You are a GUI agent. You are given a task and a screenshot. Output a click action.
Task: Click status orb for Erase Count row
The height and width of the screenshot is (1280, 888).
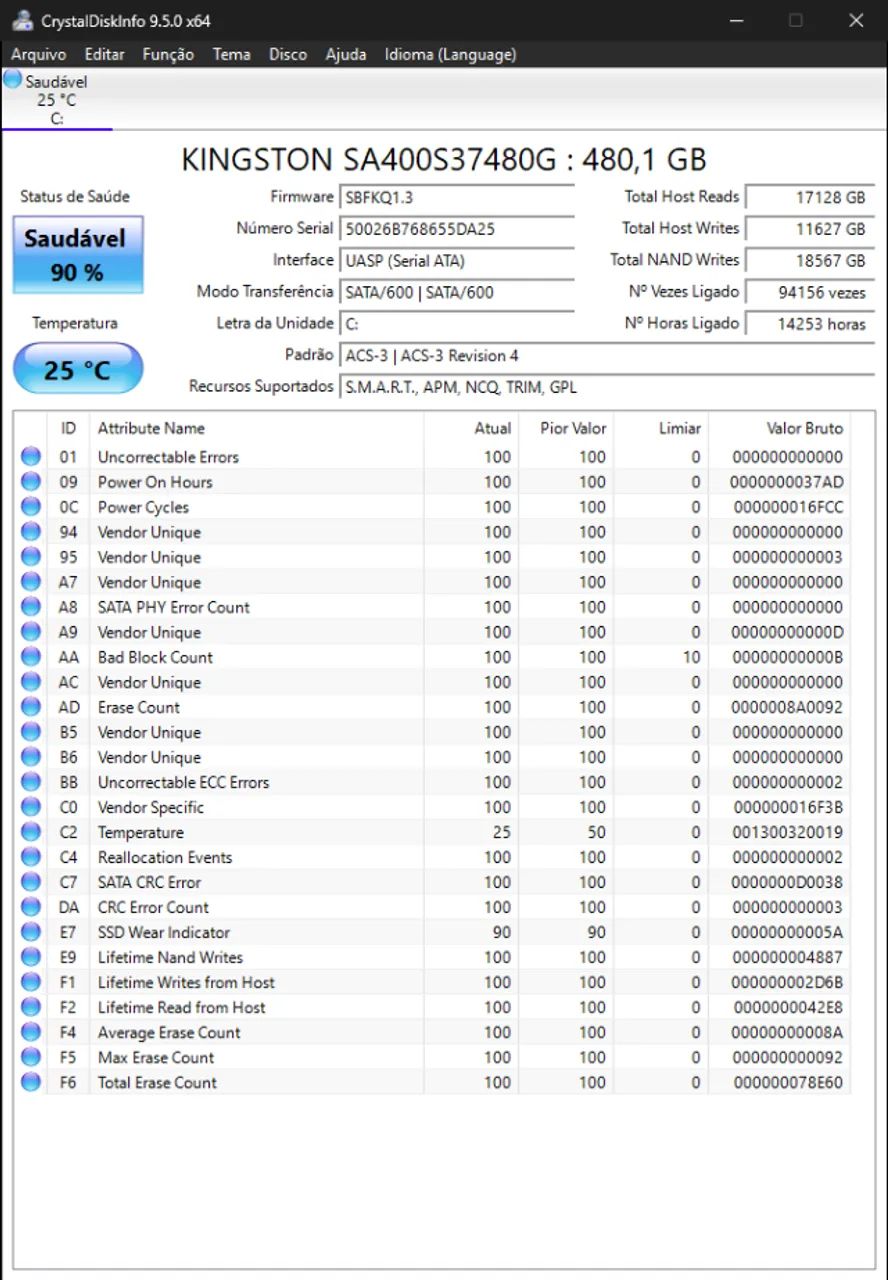(31, 707)
